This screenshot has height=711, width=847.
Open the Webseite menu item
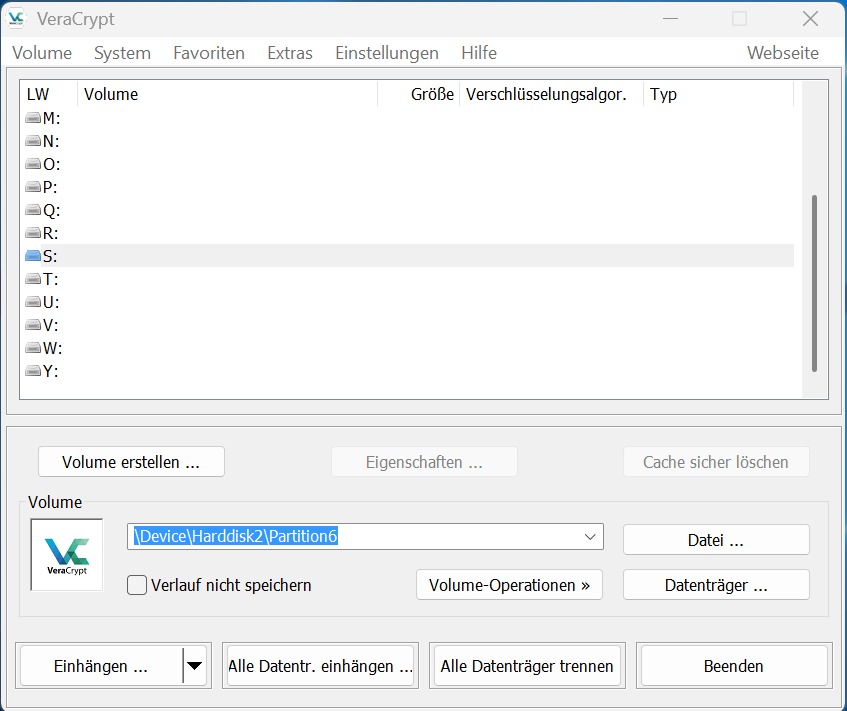(x=783, y=53)
